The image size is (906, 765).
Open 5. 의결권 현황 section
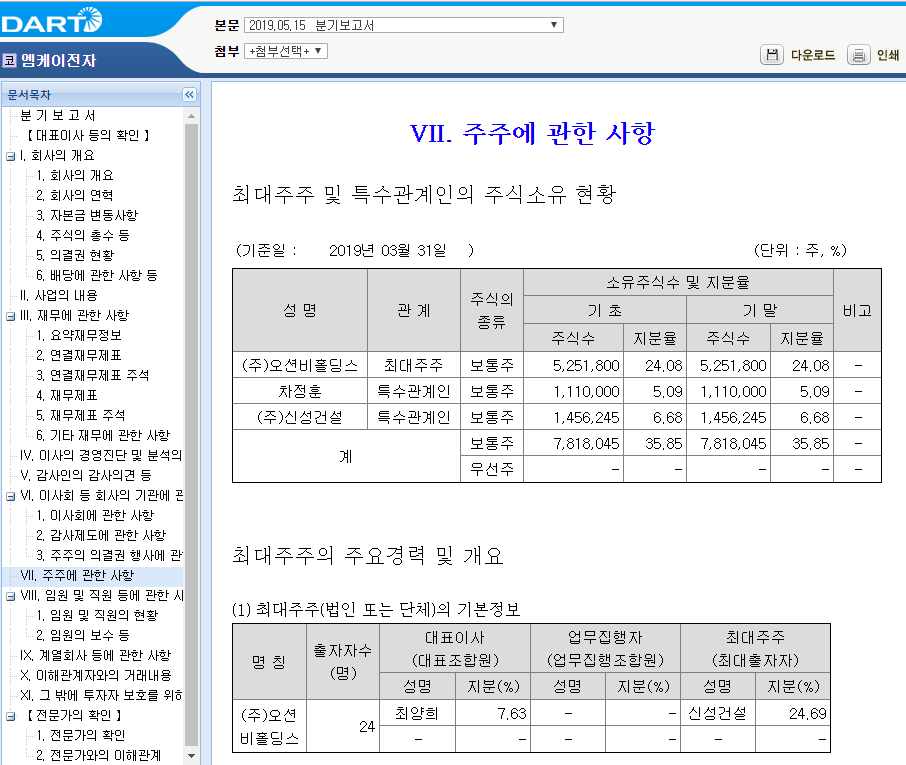point(75,255)
